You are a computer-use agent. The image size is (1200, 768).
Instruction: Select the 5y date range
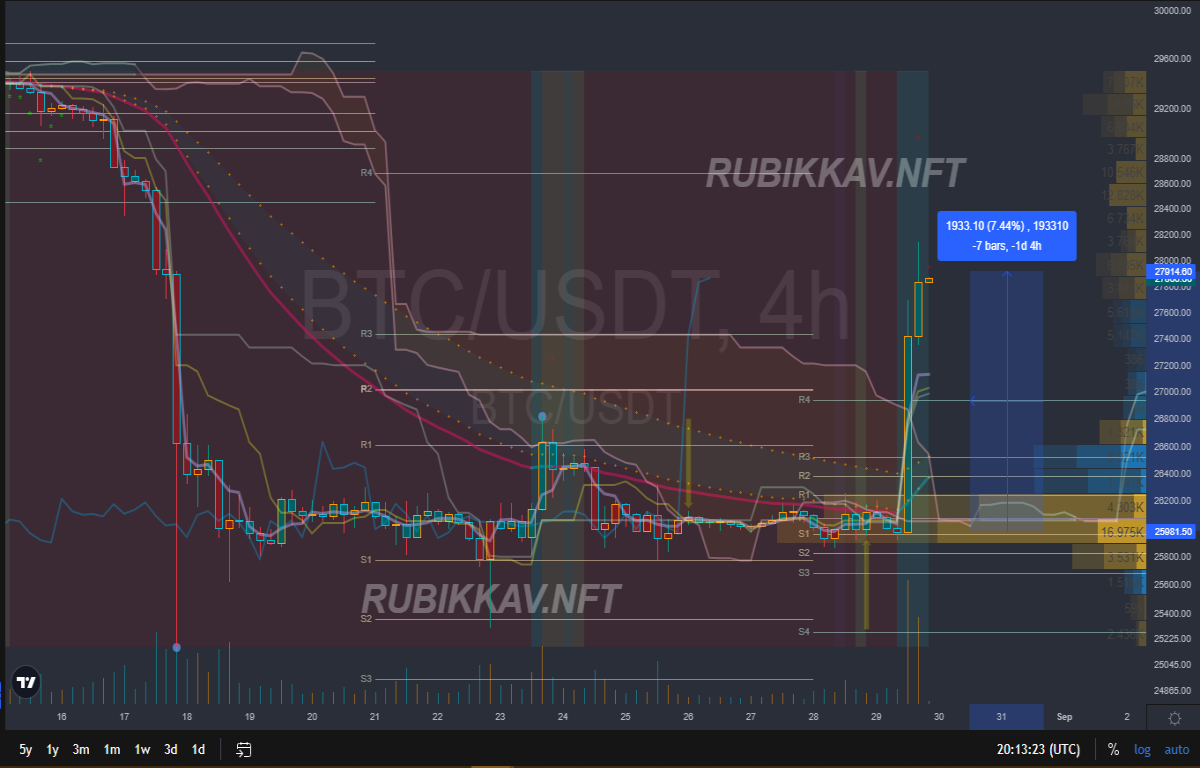(x=25, y=749)
